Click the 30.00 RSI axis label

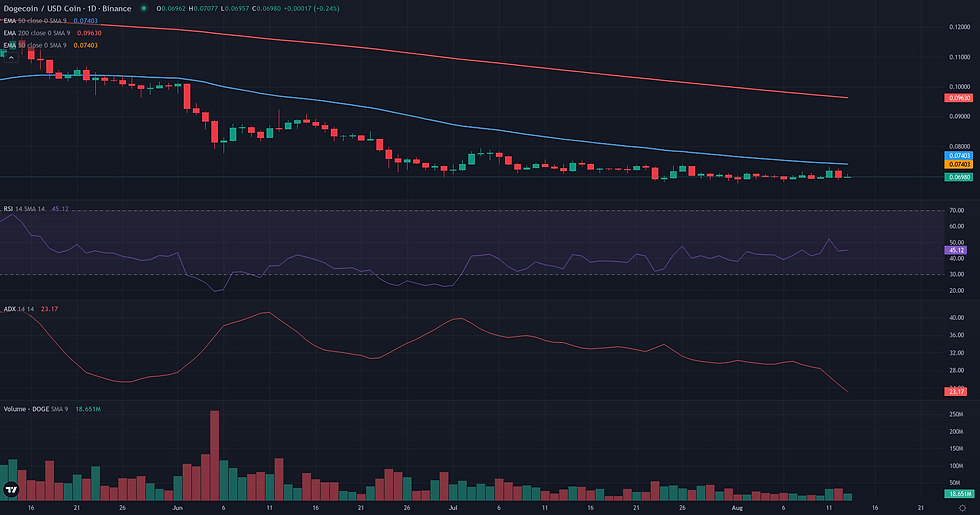point(956,274)
